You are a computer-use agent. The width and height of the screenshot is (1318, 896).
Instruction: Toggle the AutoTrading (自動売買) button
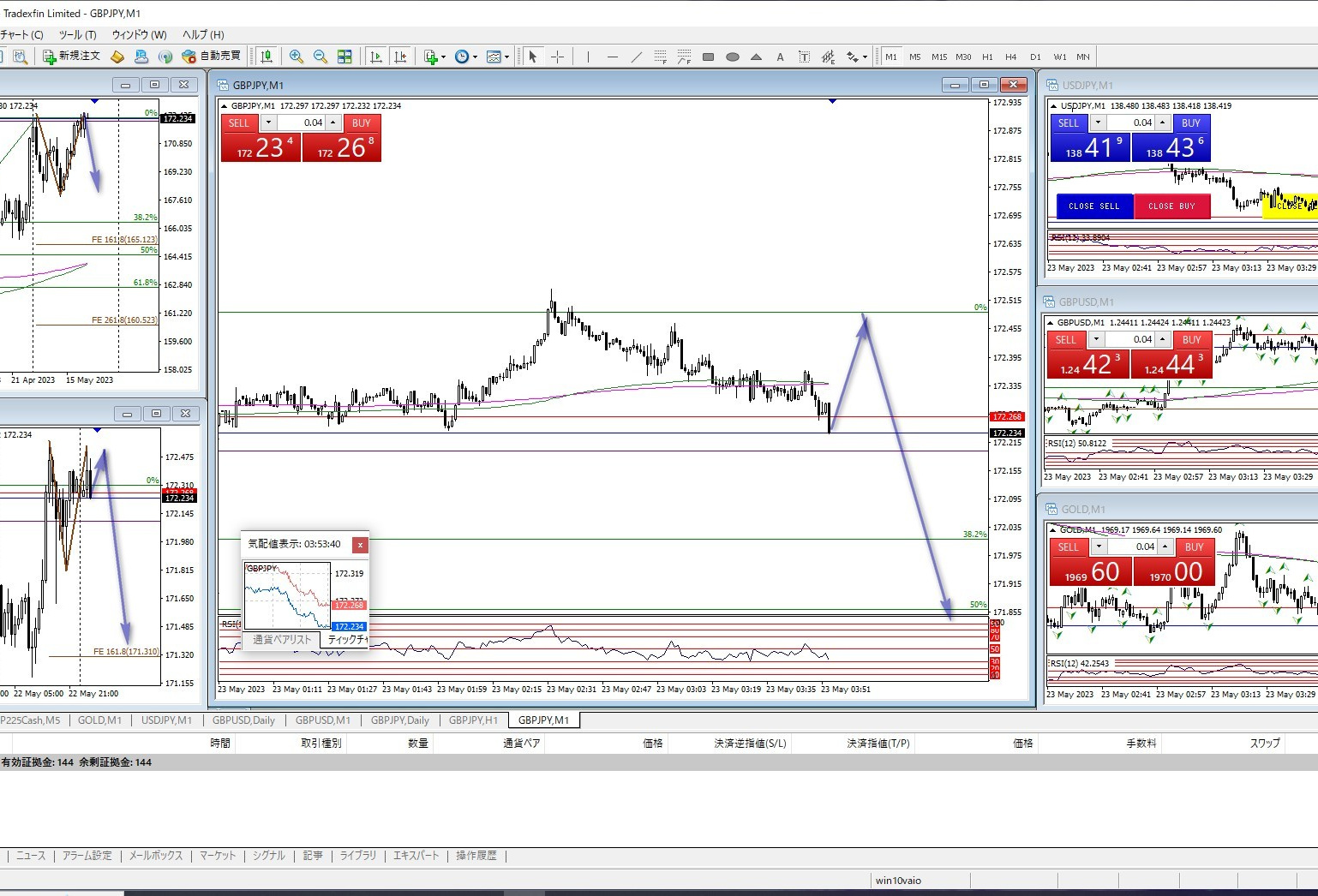tap(212, 57)
